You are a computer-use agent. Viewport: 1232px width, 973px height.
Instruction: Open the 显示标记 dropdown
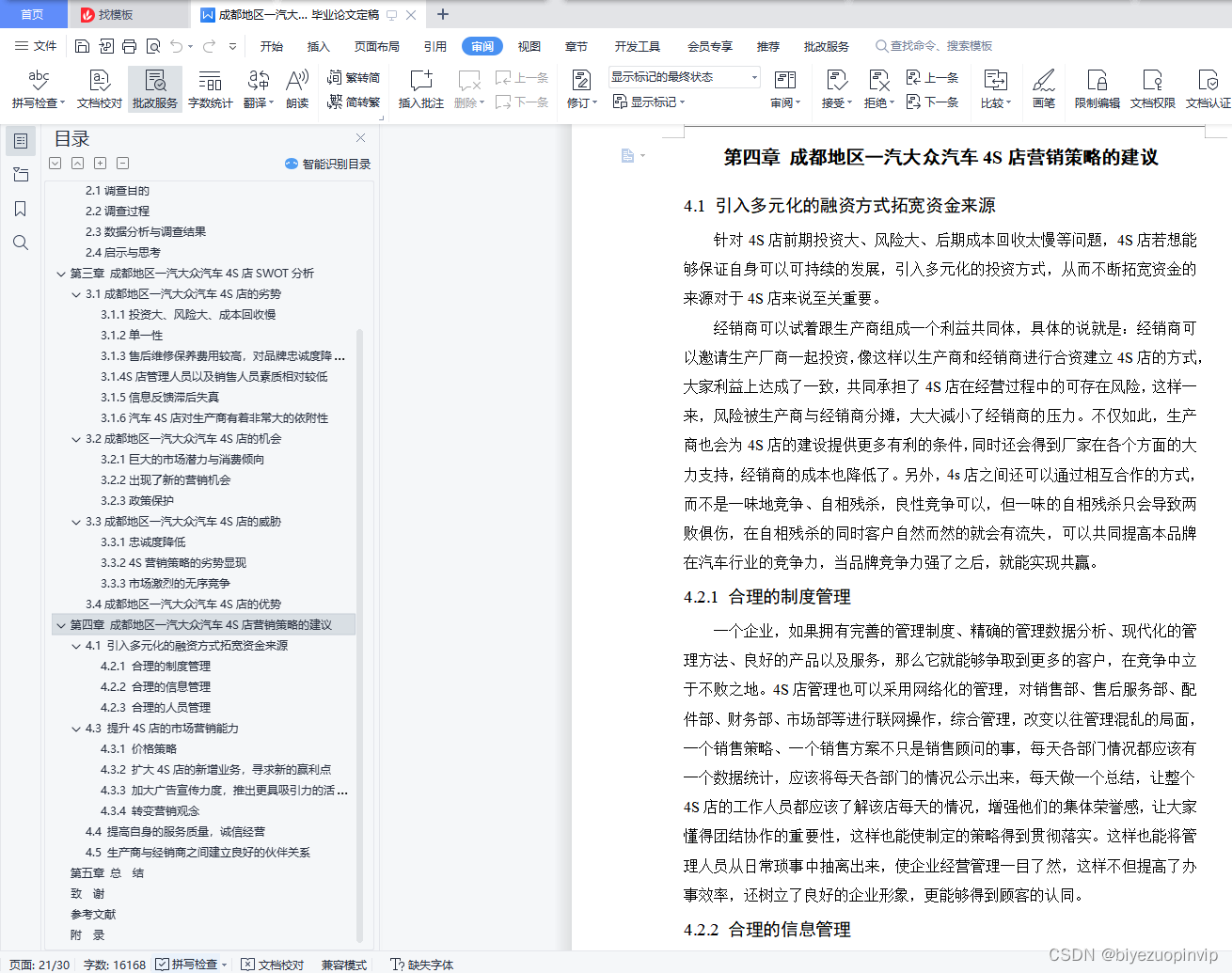pyautogui.click(x=649, y=102)
